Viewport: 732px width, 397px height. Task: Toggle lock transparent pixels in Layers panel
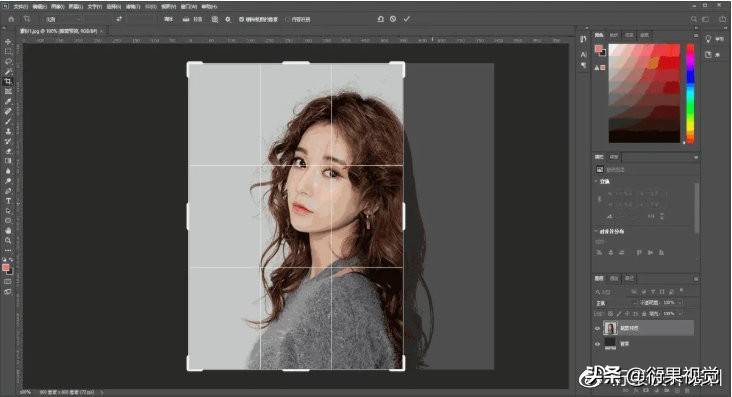tap(610, 313)
